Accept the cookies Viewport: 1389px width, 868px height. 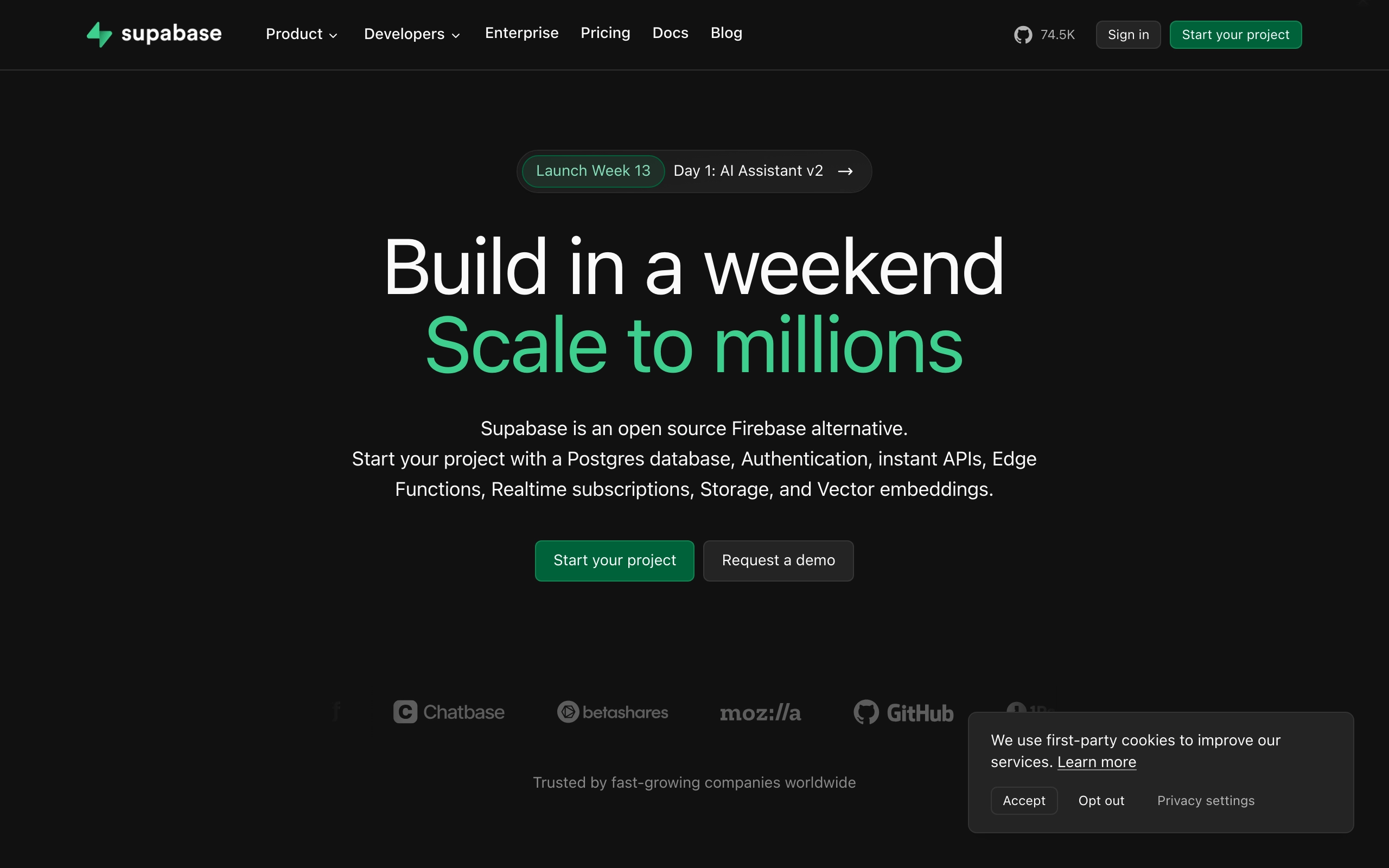click(1023, 800)
